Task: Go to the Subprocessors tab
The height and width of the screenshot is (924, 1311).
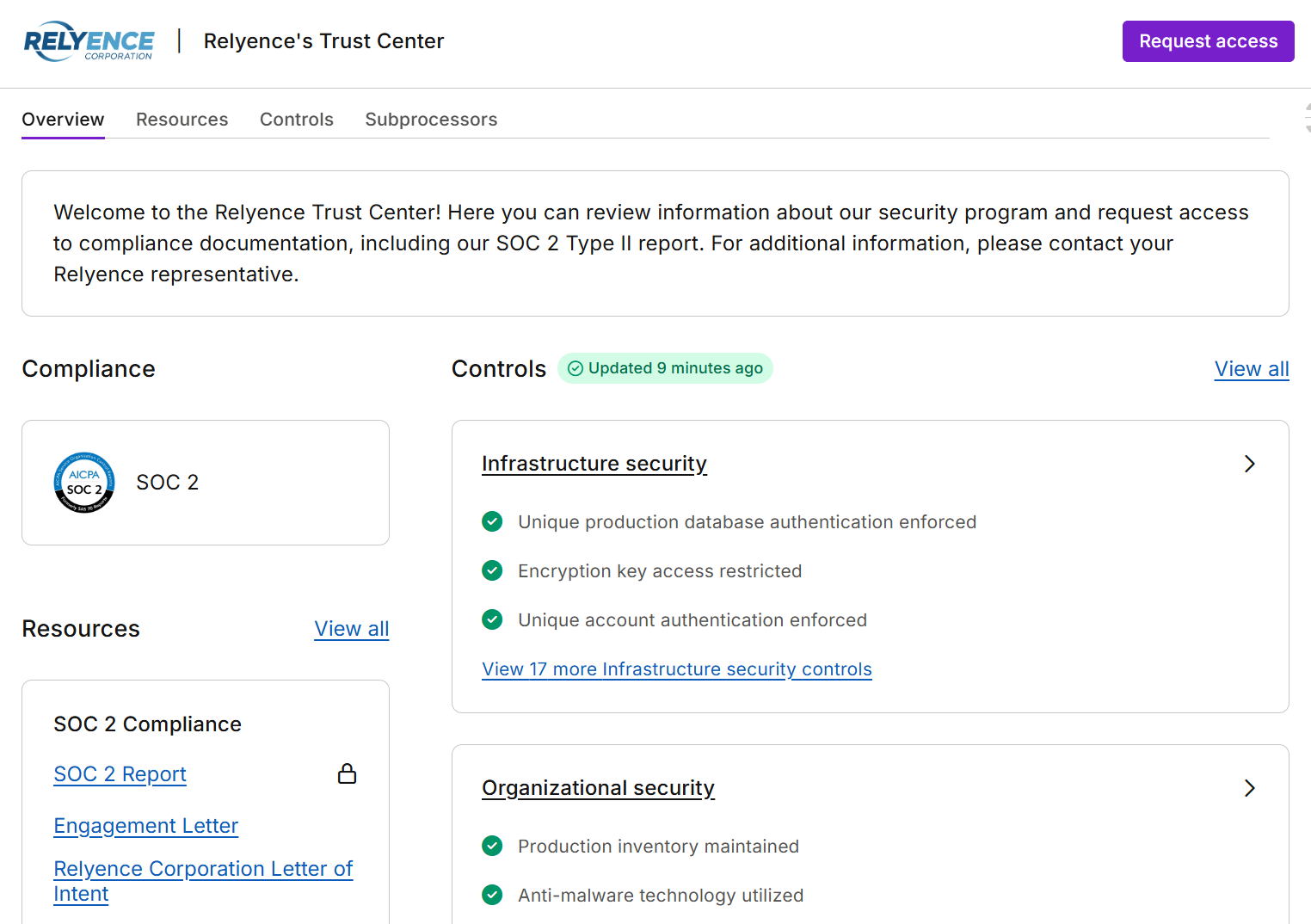Action: tap(431, 120)
